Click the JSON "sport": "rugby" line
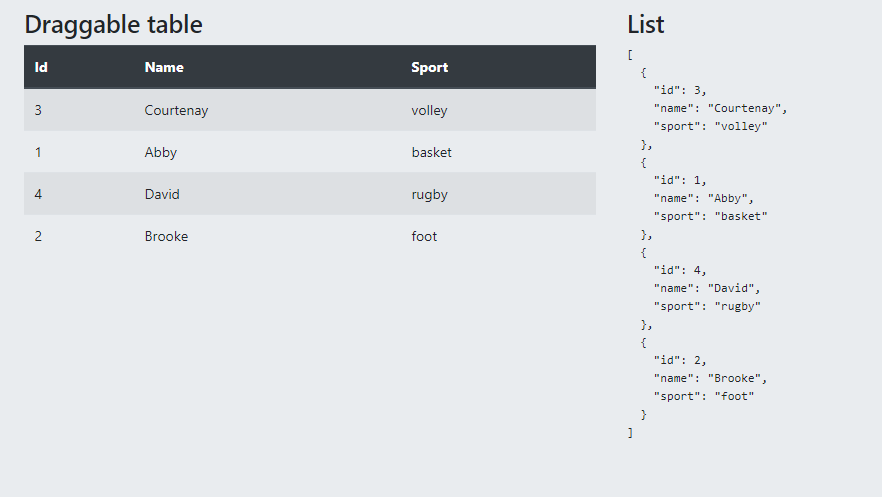The height and width of the screenshot is (497, 882). (707, 306)
